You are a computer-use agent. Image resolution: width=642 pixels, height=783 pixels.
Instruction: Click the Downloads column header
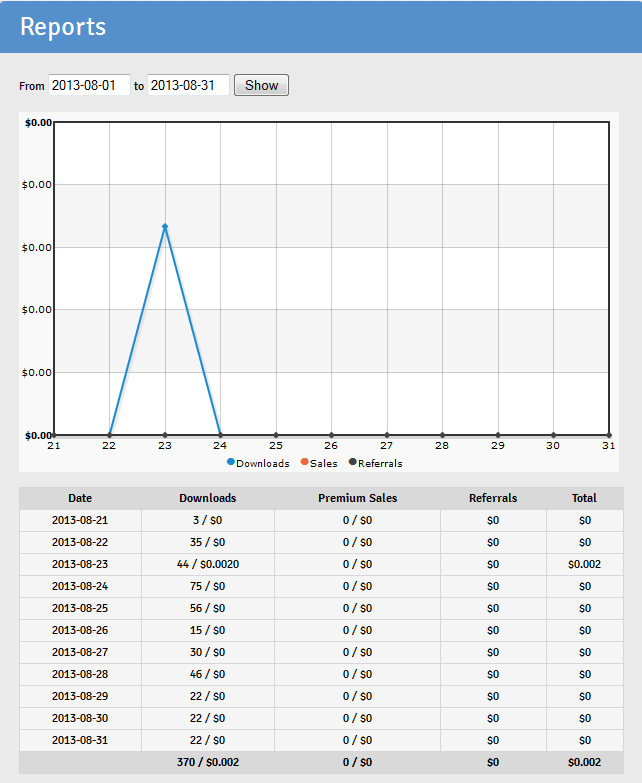click(208, 498)
